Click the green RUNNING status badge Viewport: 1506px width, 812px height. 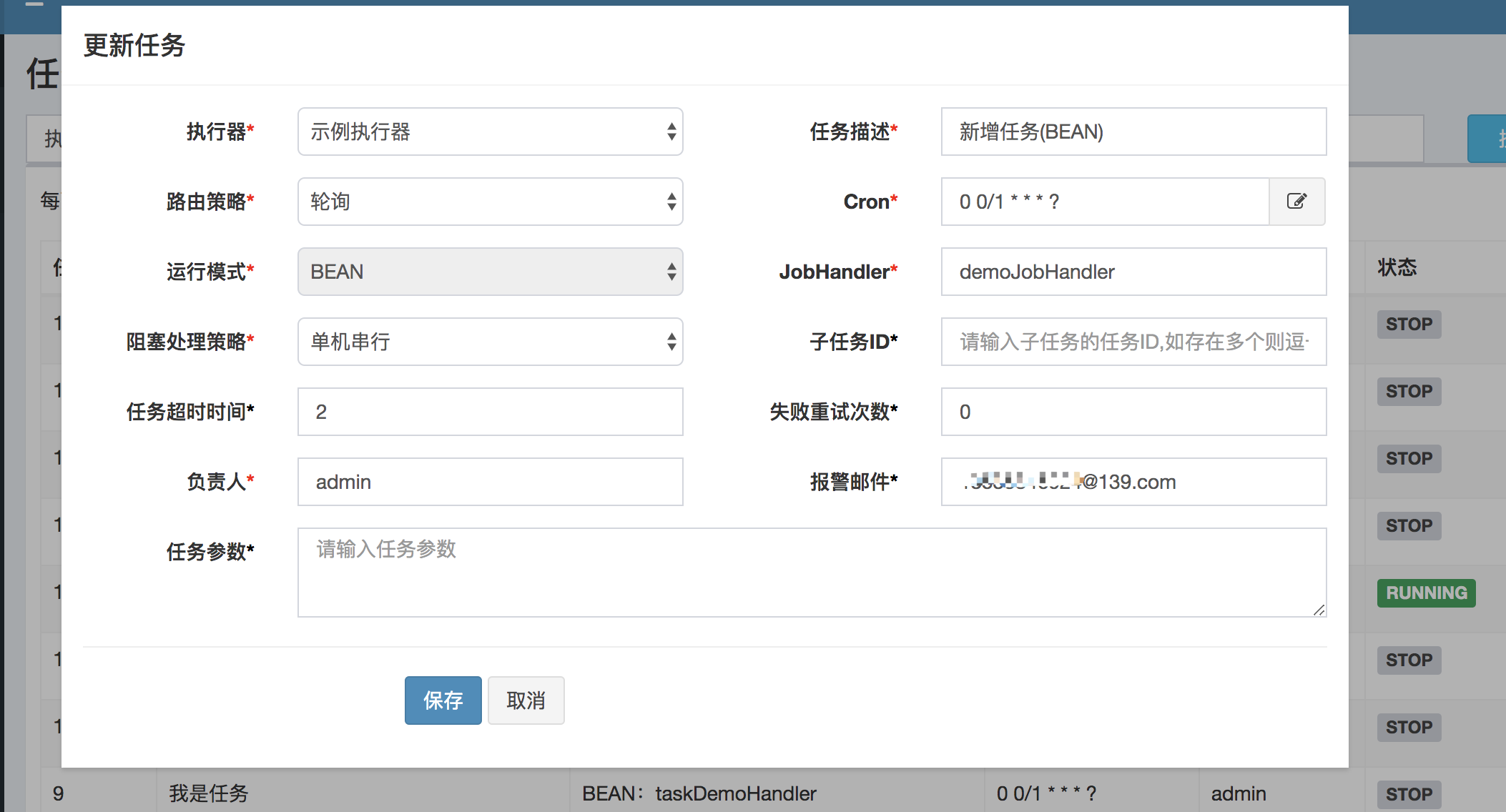[1425, 593]
